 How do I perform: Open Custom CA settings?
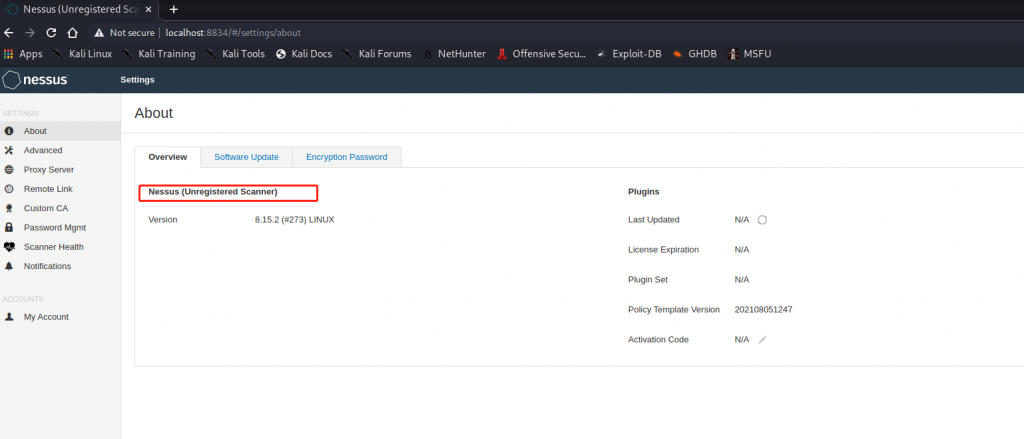pos(60,208)
